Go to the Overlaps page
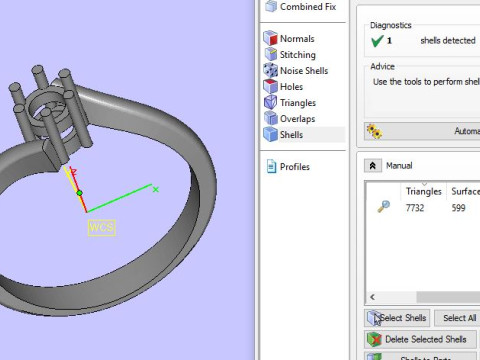480x360 pixels. 297,119
